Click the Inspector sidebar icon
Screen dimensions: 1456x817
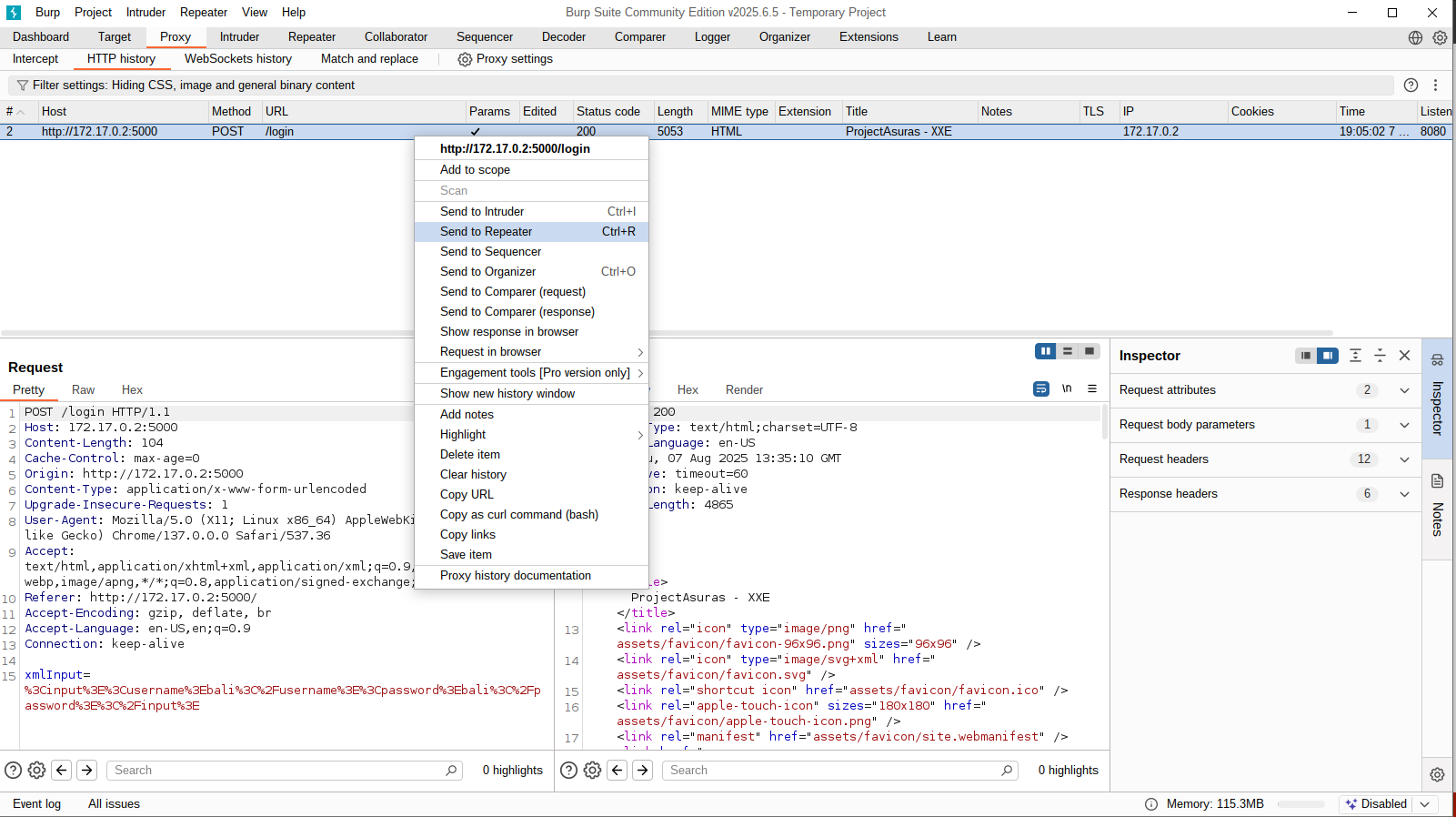click(x=1438, y=359)
